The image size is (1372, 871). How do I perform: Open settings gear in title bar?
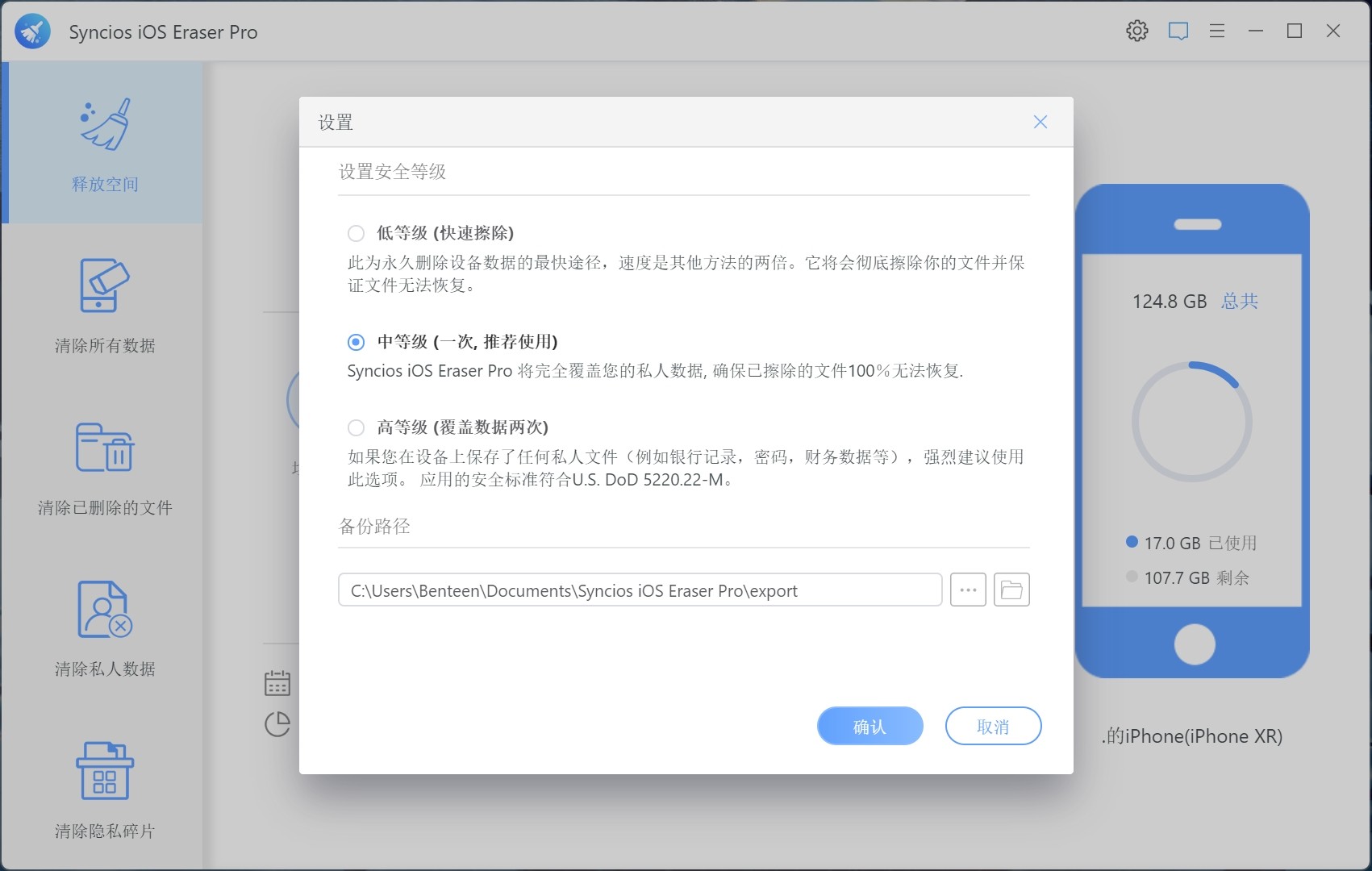click(1137, 31)
